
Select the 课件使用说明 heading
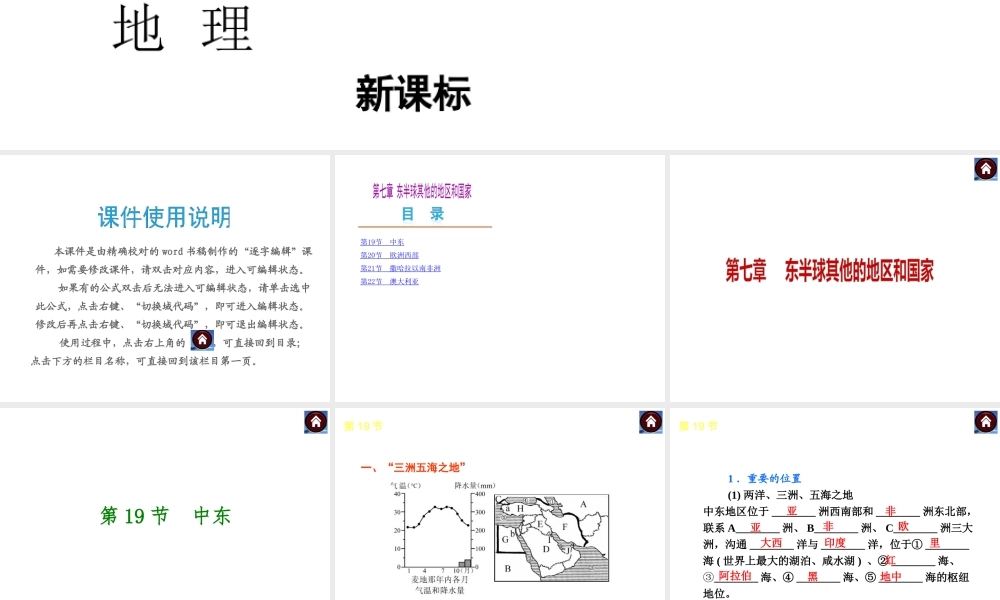coord(165,217)
